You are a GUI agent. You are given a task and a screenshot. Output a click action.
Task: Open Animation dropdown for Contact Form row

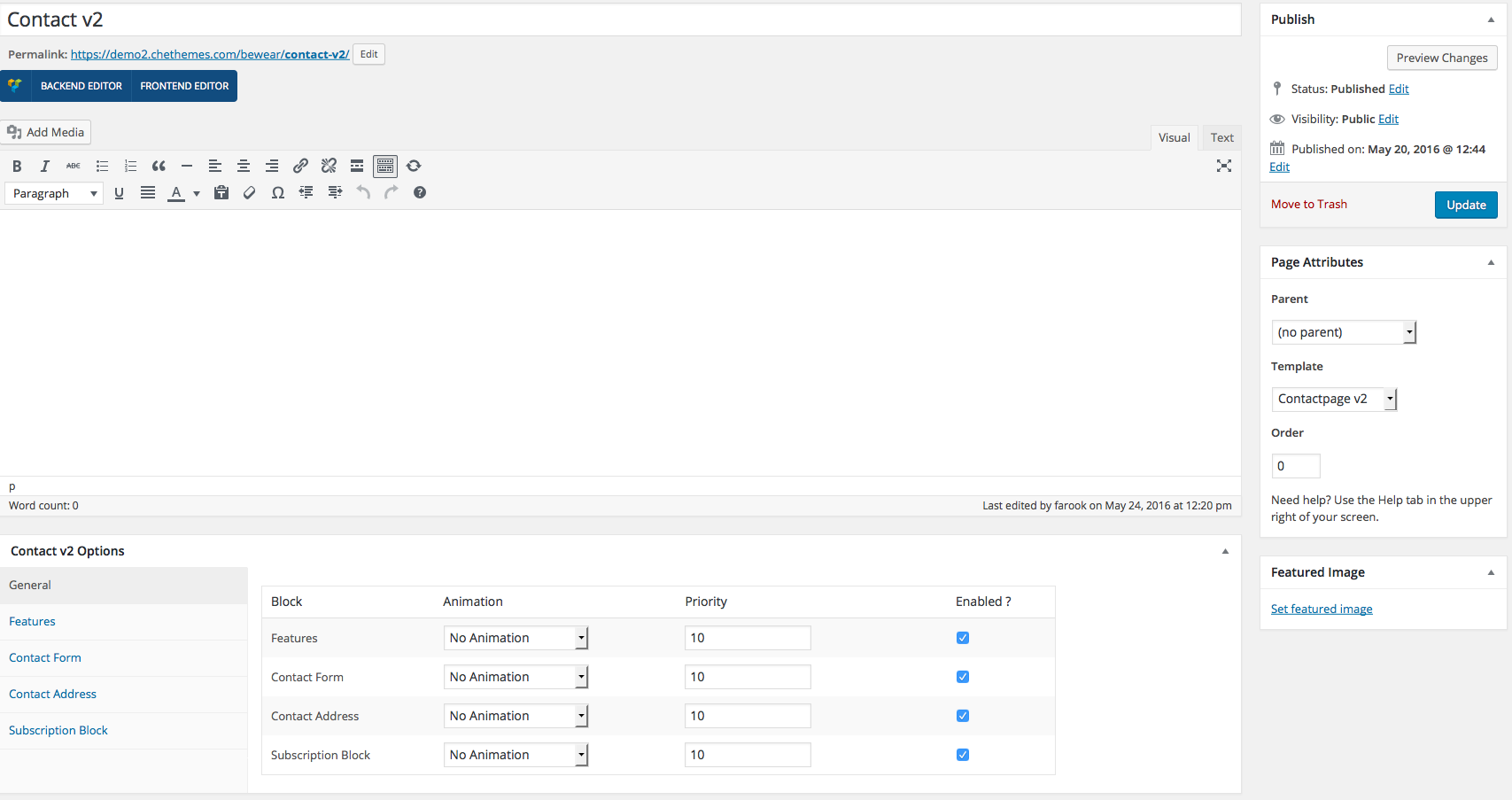[516, 677]
